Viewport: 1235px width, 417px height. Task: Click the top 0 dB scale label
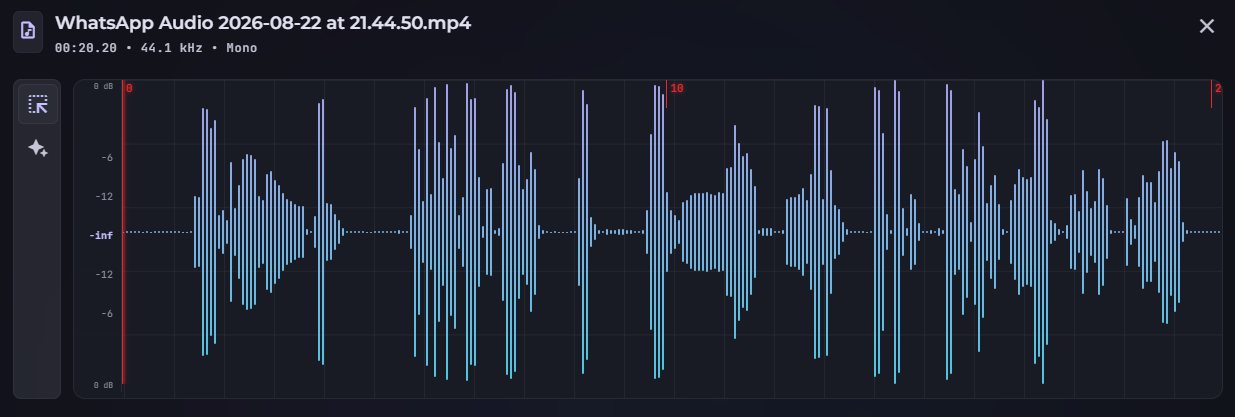point(103,87)
